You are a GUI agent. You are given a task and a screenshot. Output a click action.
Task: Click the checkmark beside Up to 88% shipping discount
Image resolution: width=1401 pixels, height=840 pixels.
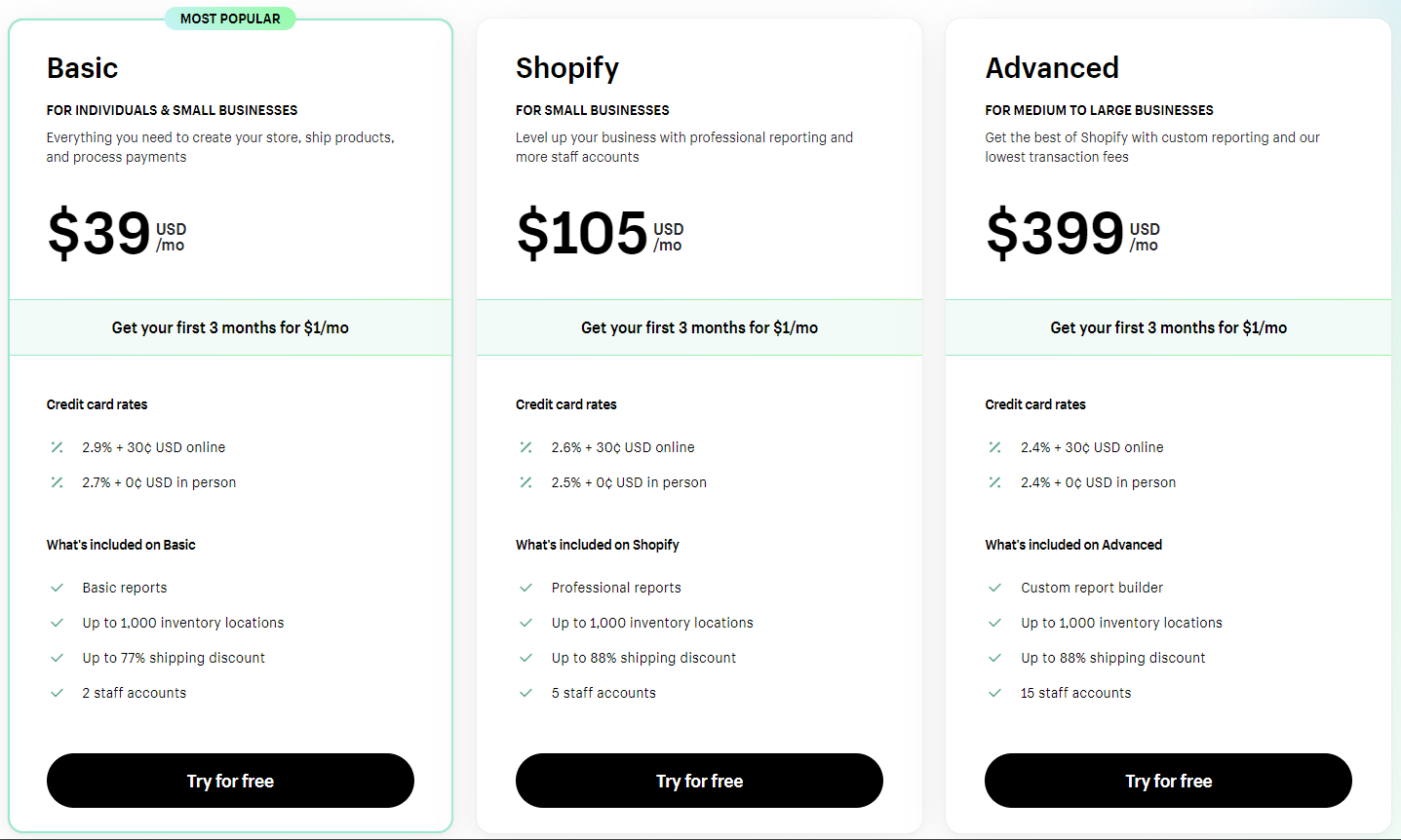(x=525, y=658)
